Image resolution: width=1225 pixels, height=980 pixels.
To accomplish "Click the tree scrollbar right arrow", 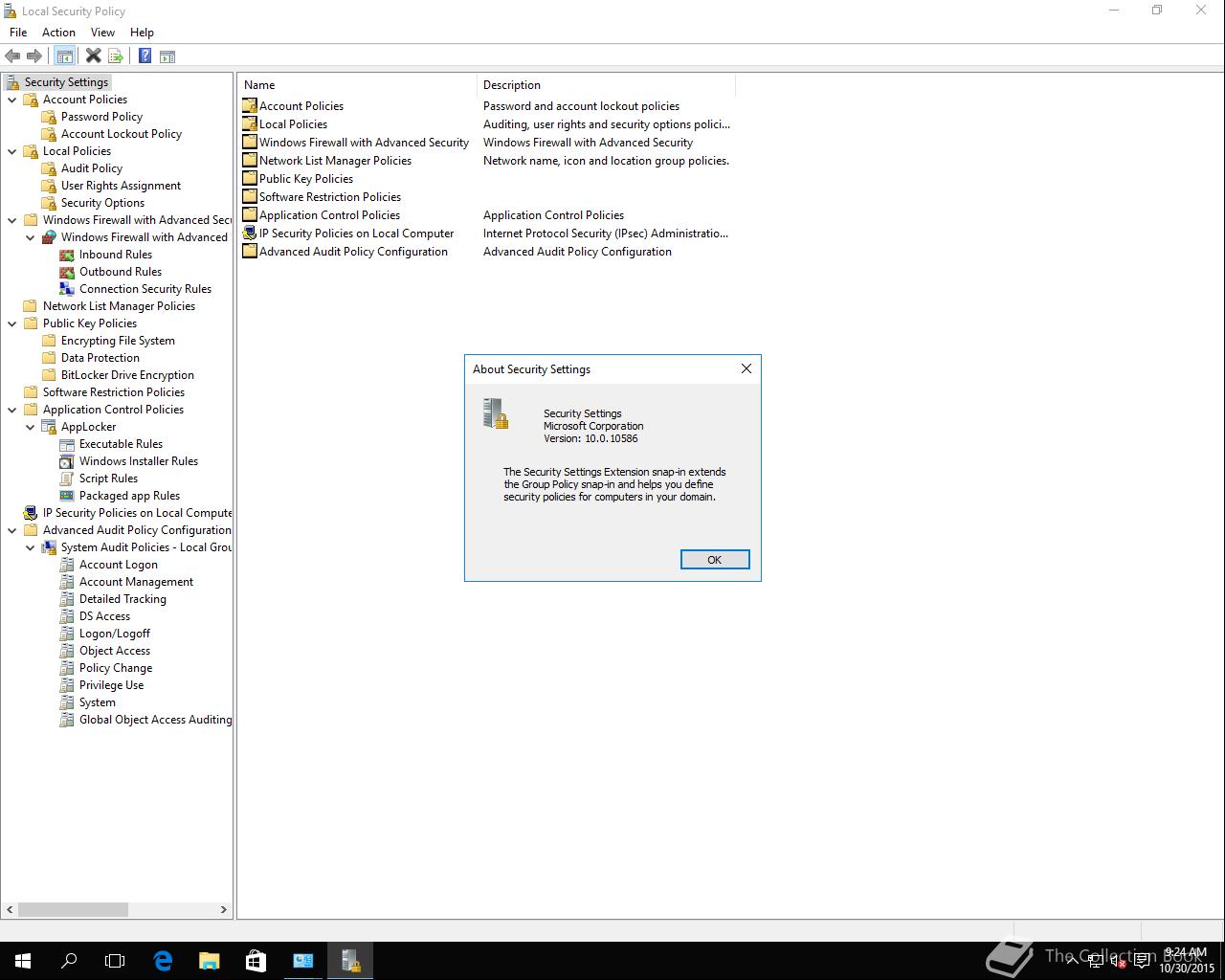I will tap(224, 910).
